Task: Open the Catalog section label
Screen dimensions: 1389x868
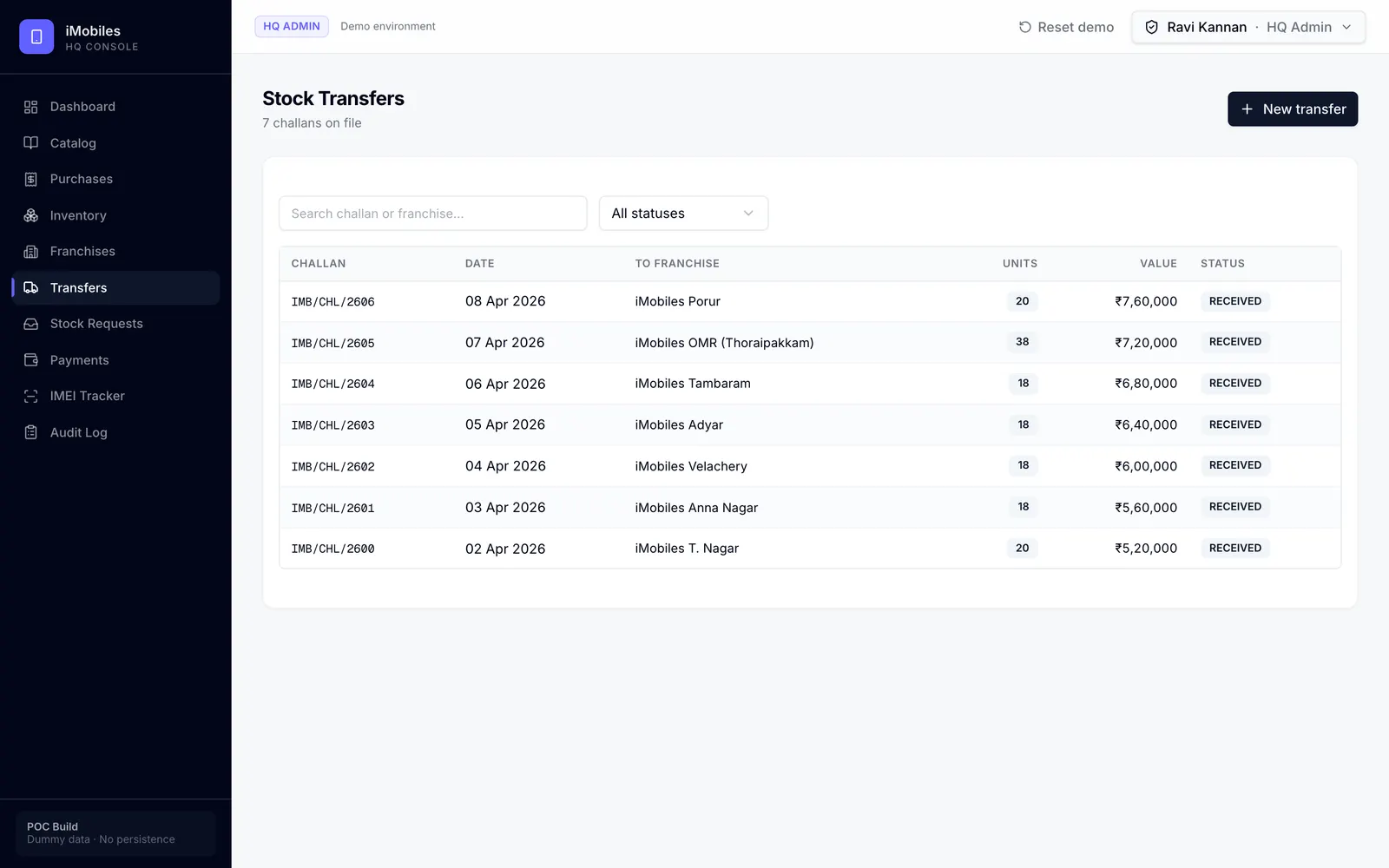Action: click(73, 143)
